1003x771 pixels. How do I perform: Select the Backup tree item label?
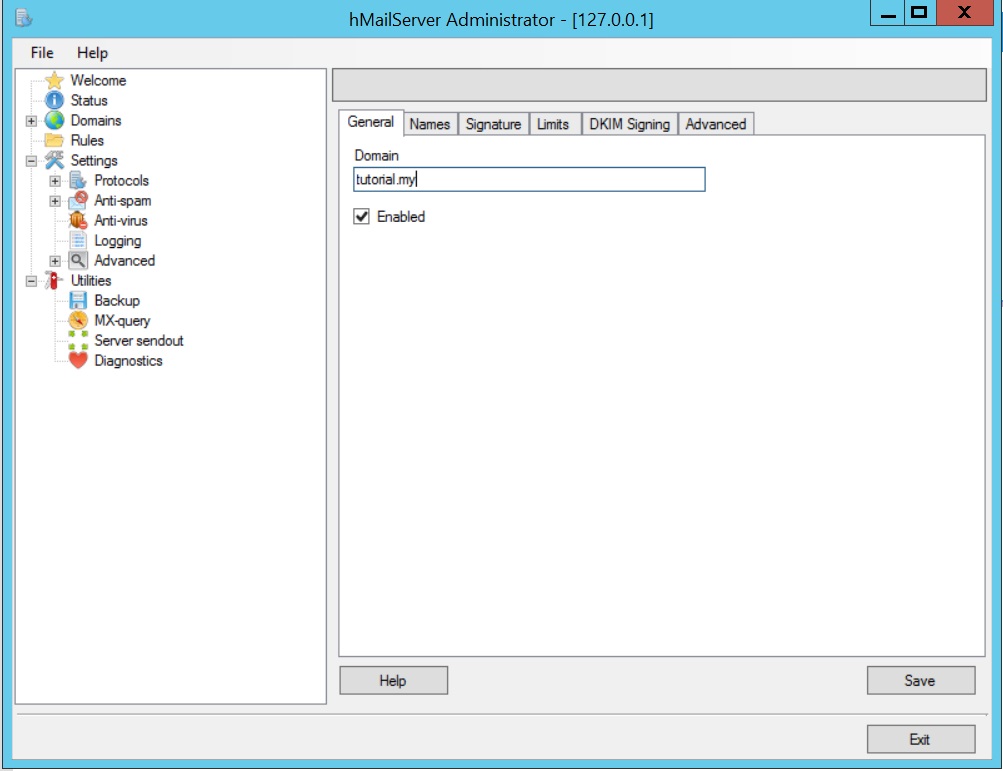pos(117,301)
